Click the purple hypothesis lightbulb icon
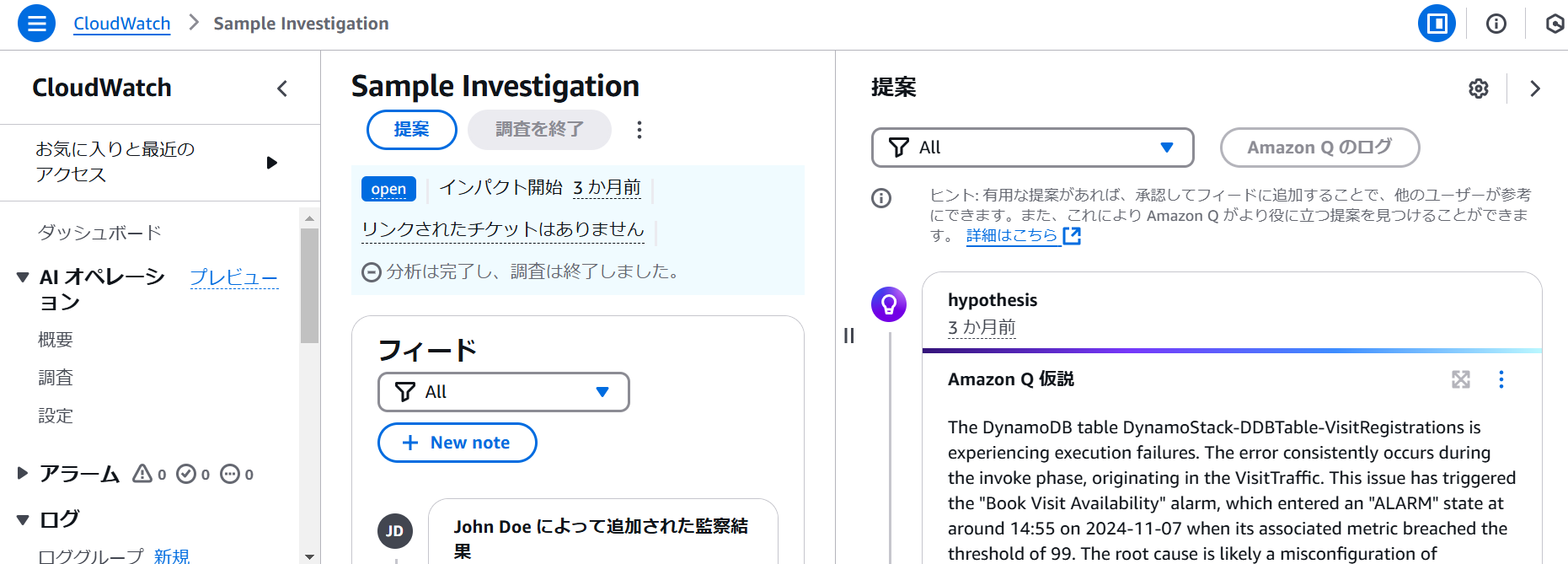This screenshot has width=1568, height=564. (x=889, y=304)
